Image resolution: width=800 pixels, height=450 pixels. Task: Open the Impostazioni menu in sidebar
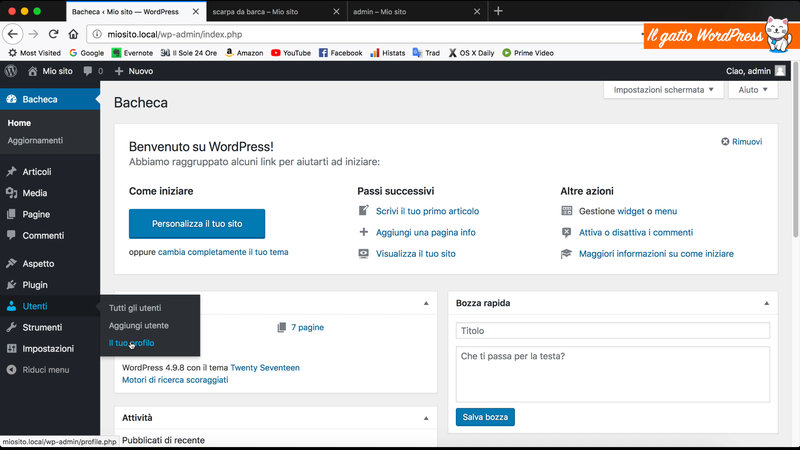50,348
